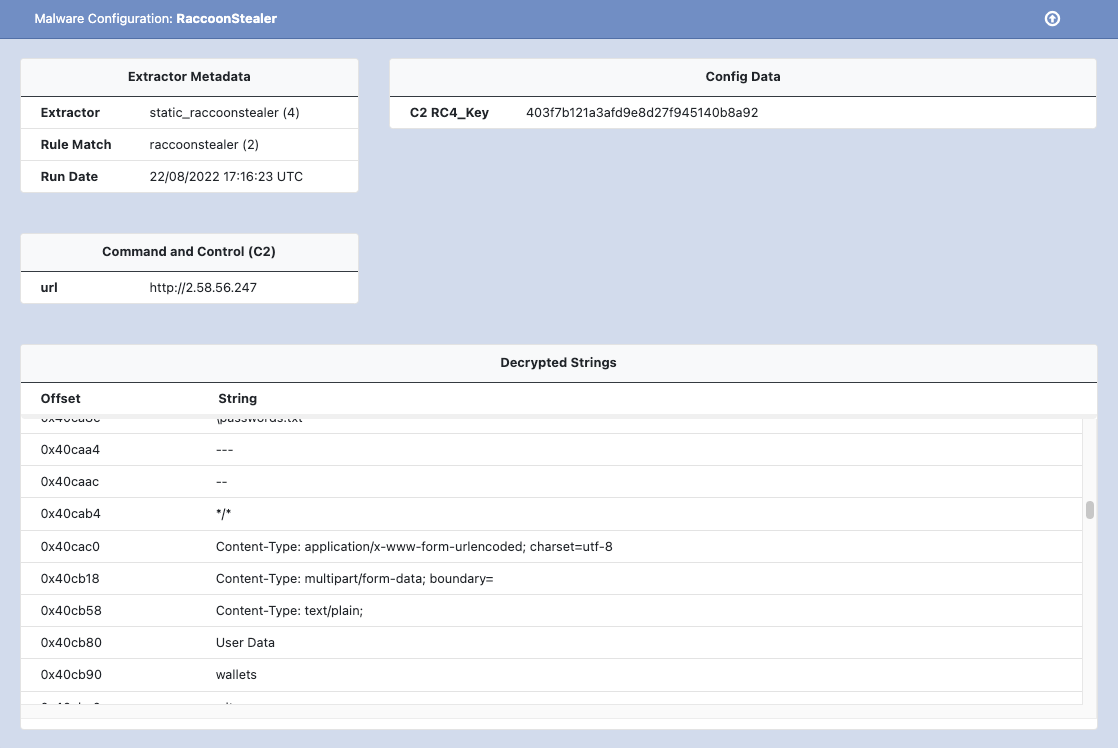
Task: Click the multipart/form-data boundary string
Action: point(354,579)
